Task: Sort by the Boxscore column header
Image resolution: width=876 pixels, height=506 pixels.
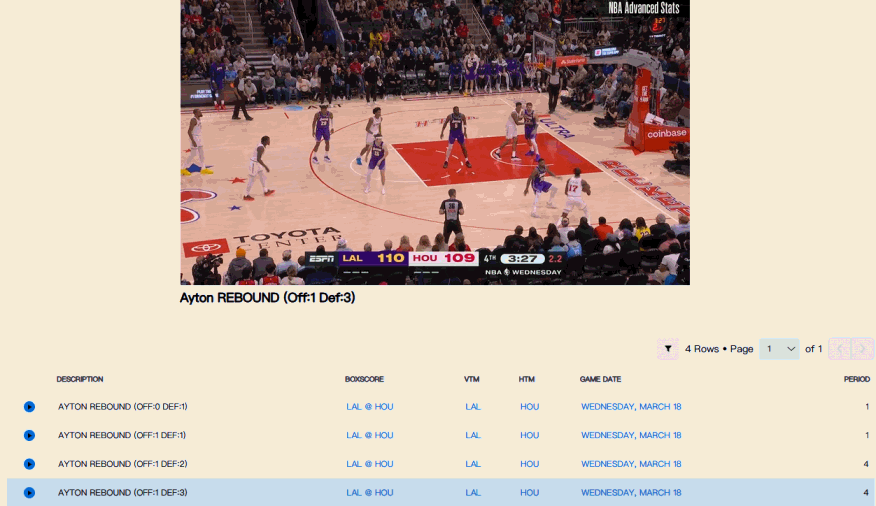Action: 364,379
